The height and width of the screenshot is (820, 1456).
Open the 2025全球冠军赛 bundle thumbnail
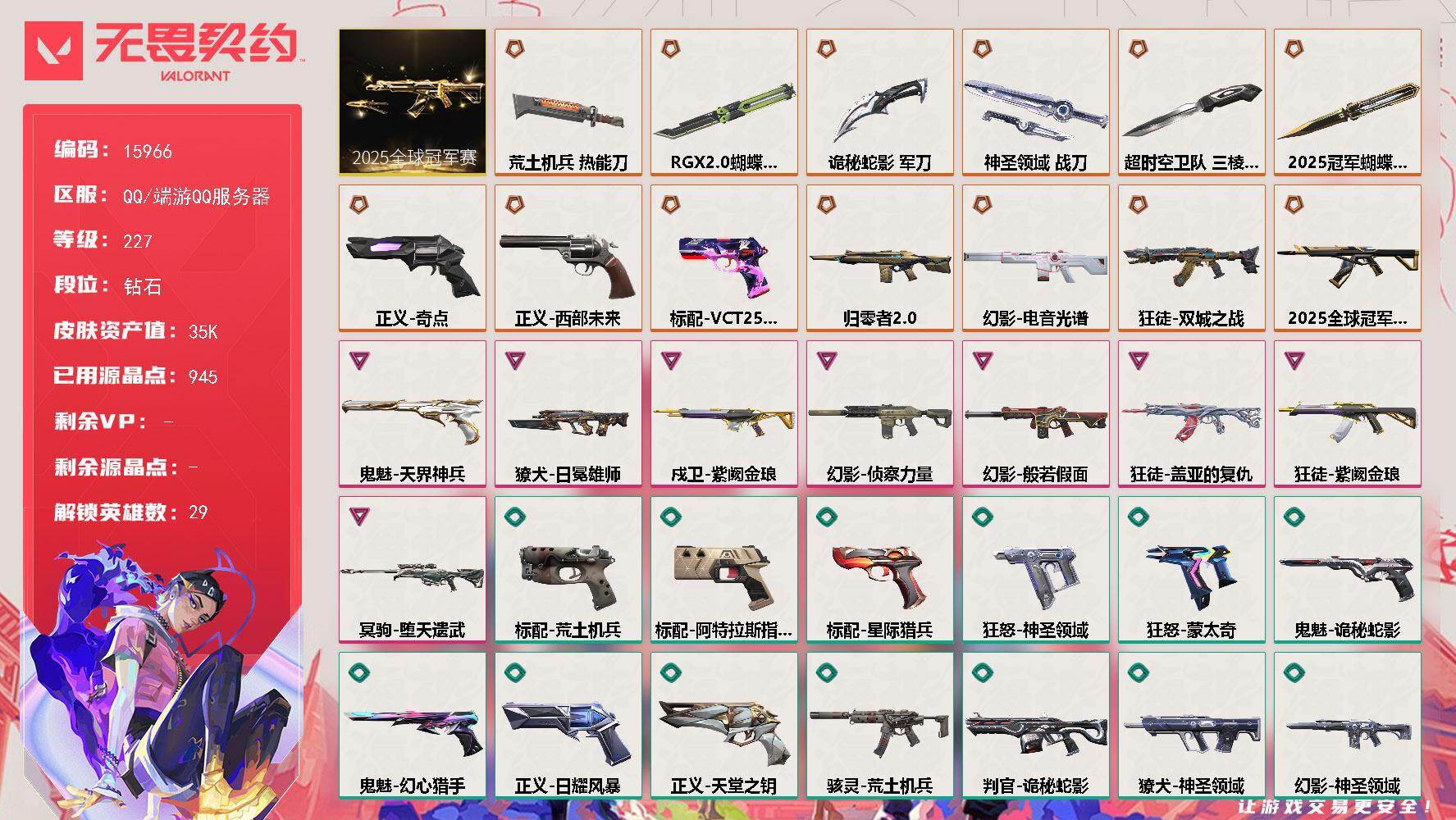[412, 102]
